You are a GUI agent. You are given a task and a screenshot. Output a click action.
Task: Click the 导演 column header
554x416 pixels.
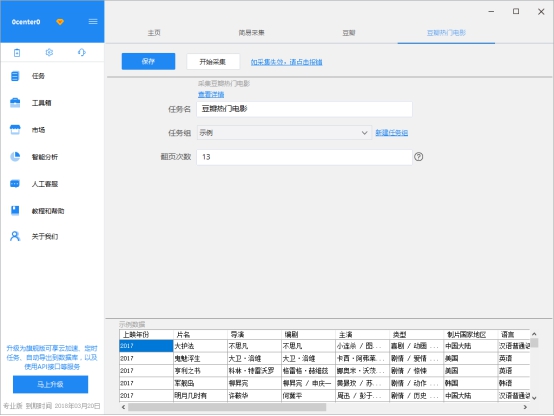coord(254,334)
